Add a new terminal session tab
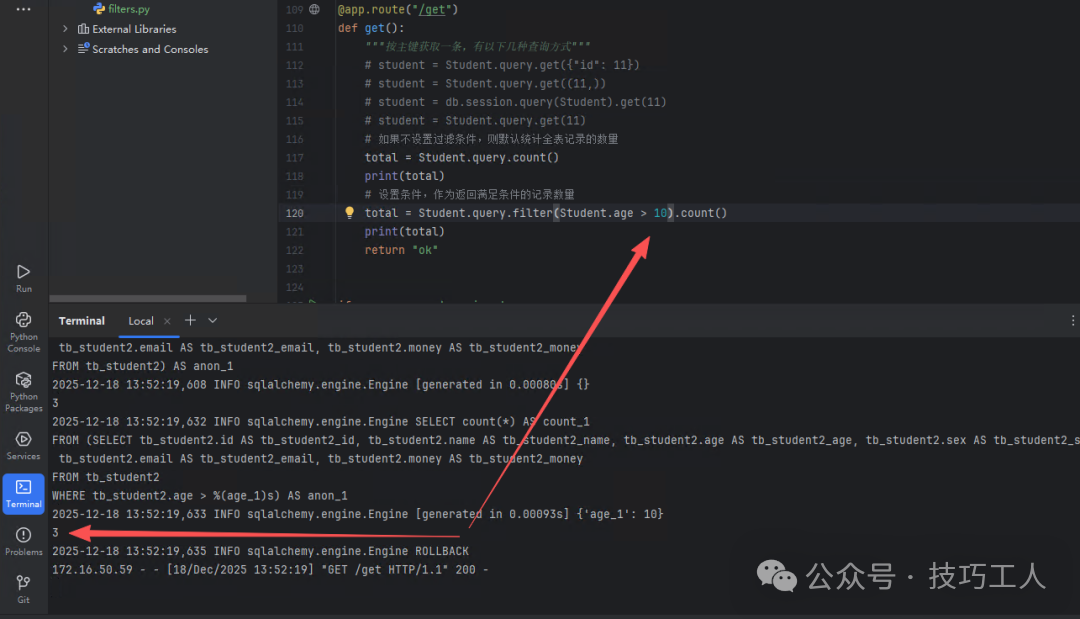This screenshot has height=619, width=1080. 190,320
